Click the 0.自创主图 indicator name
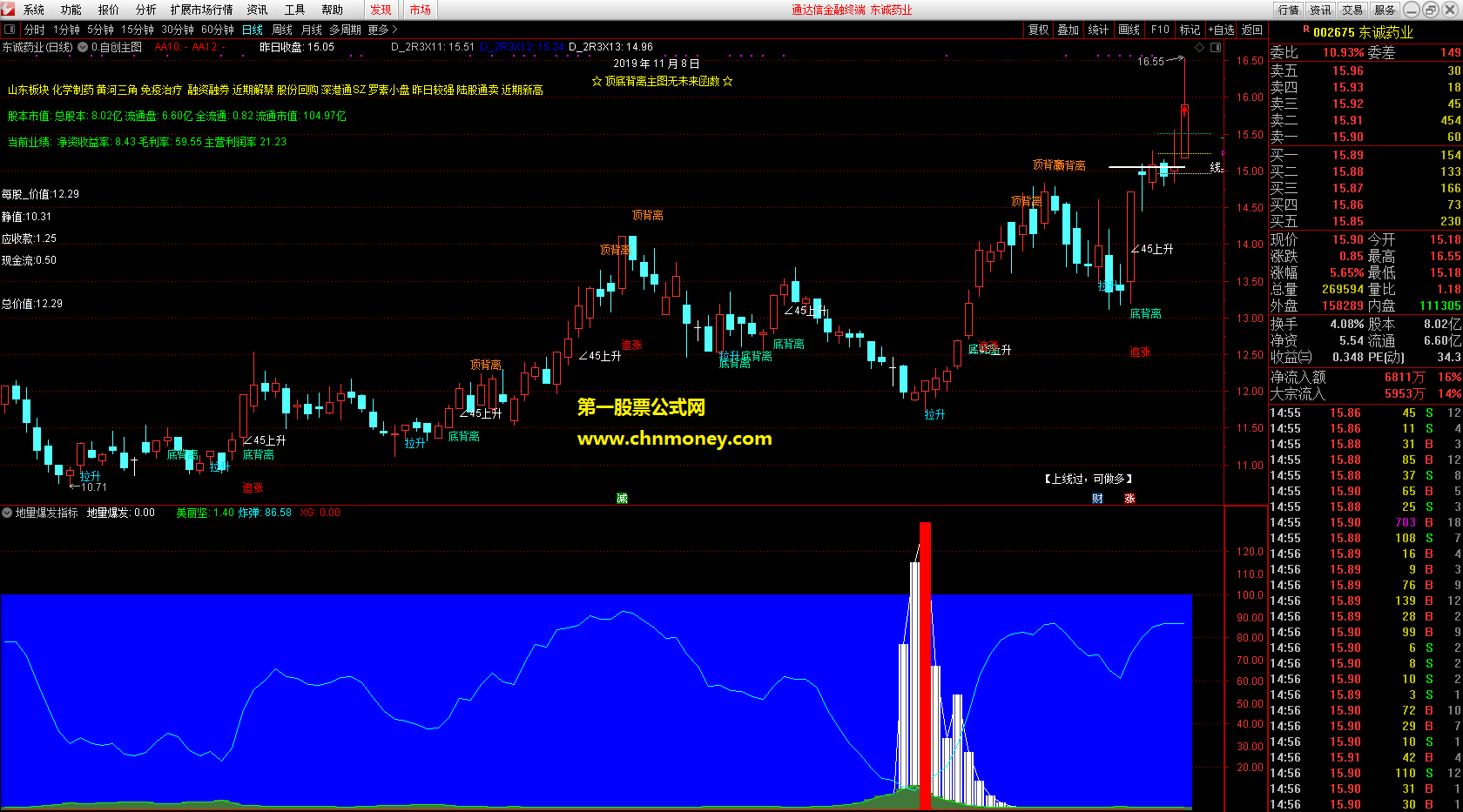Viewport: 1463px width, 812px height. point(117,47)
